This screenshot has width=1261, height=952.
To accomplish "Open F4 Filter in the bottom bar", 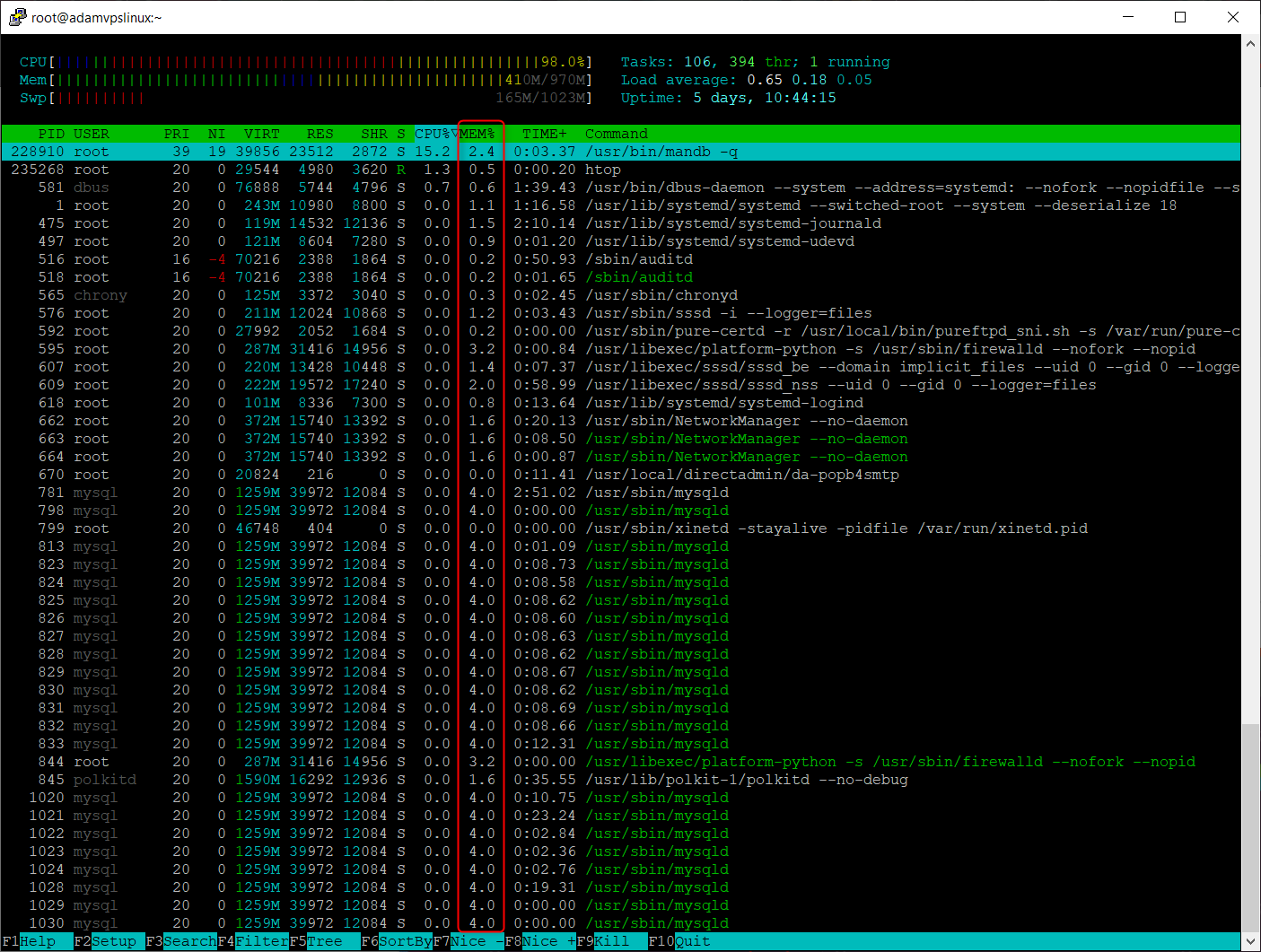I will coord(253,941).
